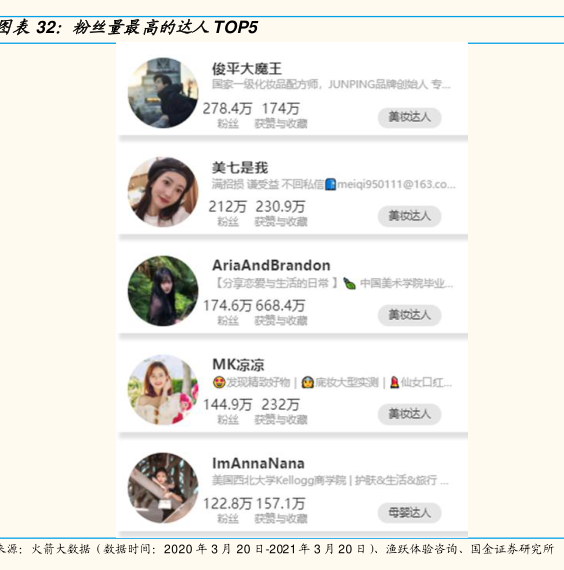The width and height of the screenshot is (564, 570).
Task: Click the mailbox emoji in 美七是我 bio
Action: pos(330,184)
